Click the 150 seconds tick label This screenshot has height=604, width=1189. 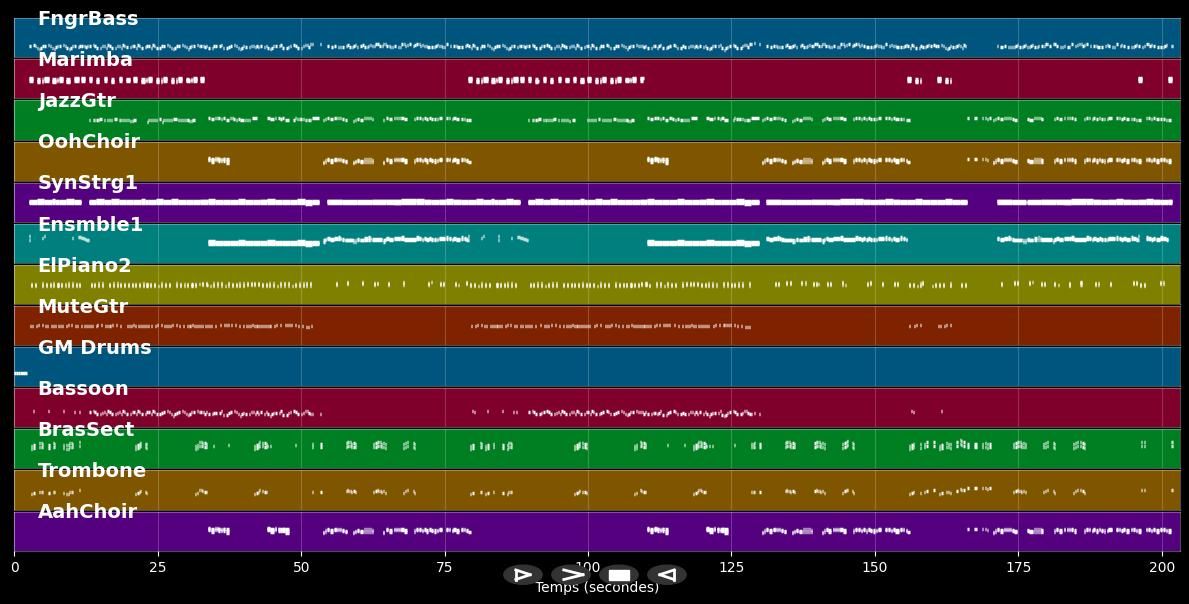875,567
